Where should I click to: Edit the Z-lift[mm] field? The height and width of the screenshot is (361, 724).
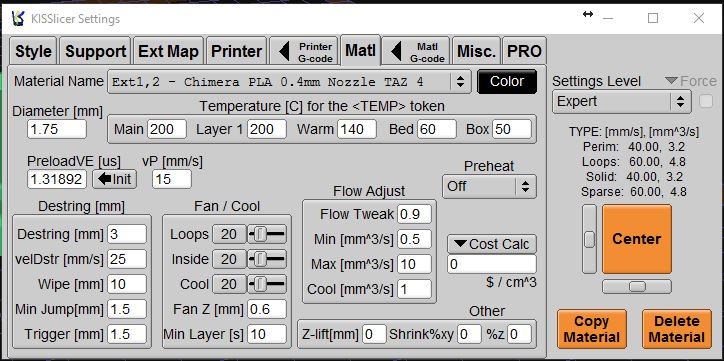pos(374,334)
